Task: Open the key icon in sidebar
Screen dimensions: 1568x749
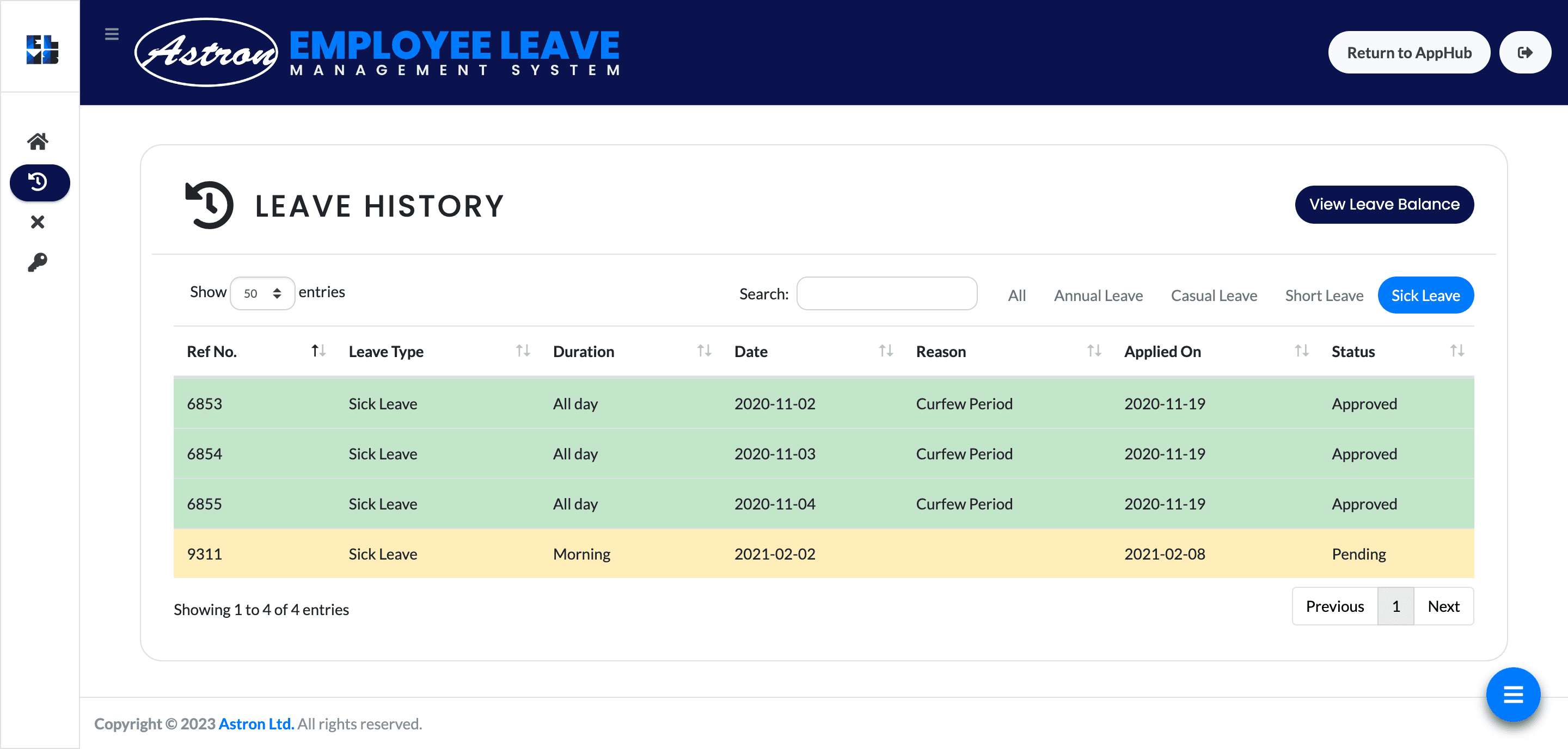Action: (38, 262)
